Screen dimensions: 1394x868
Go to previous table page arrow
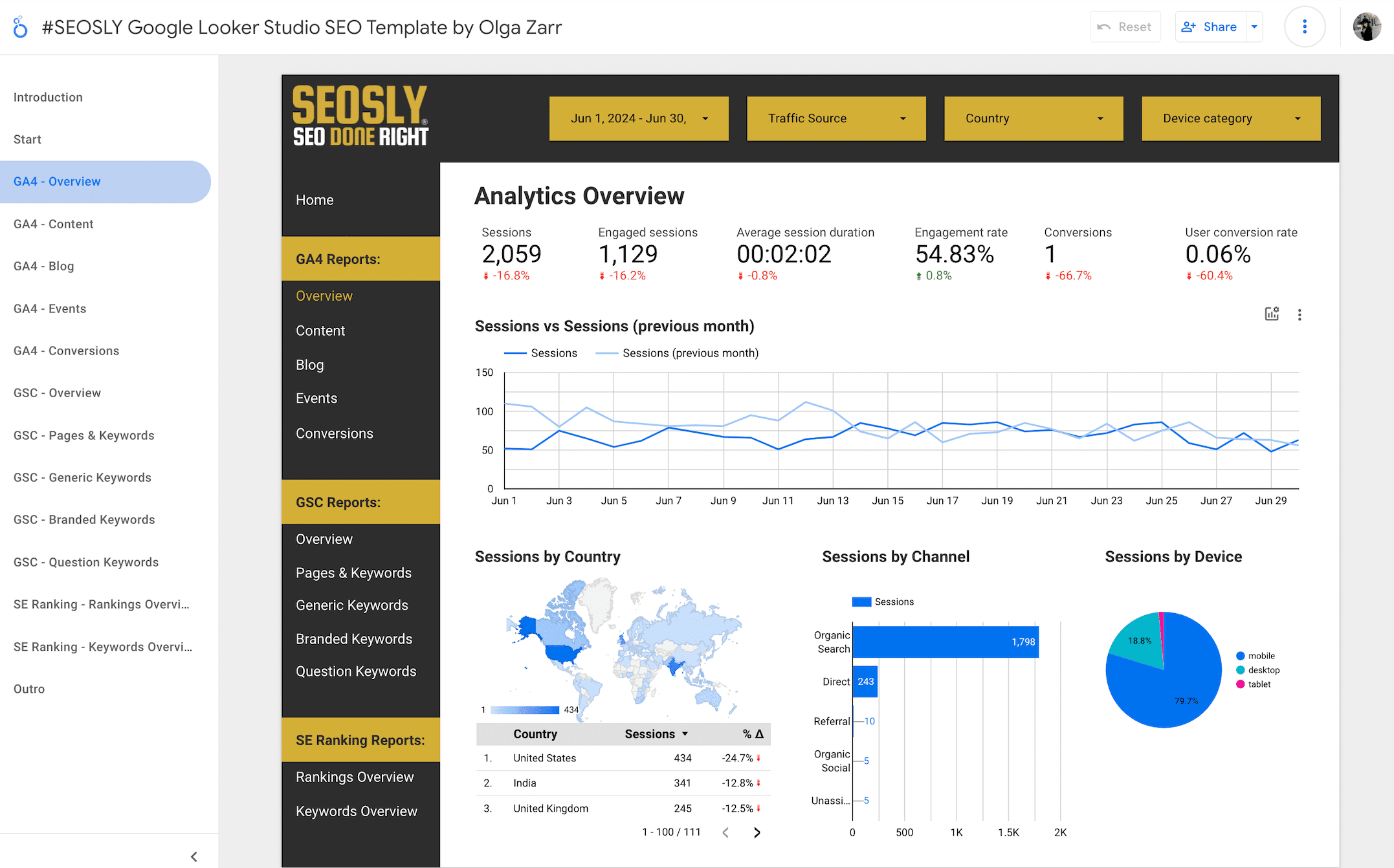[x=725, y=832]
